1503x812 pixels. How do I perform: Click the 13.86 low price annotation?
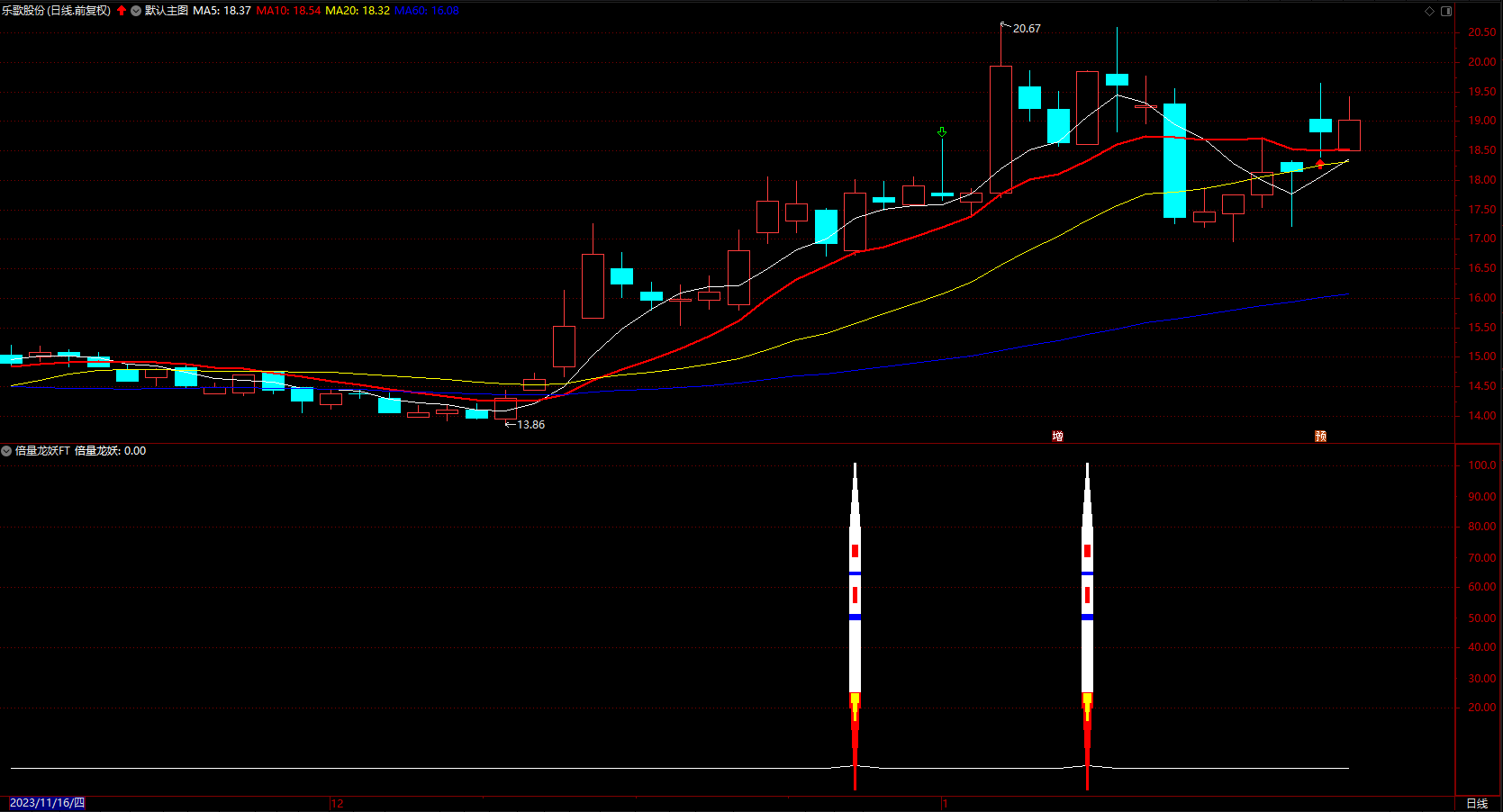(x=530, y=425)
